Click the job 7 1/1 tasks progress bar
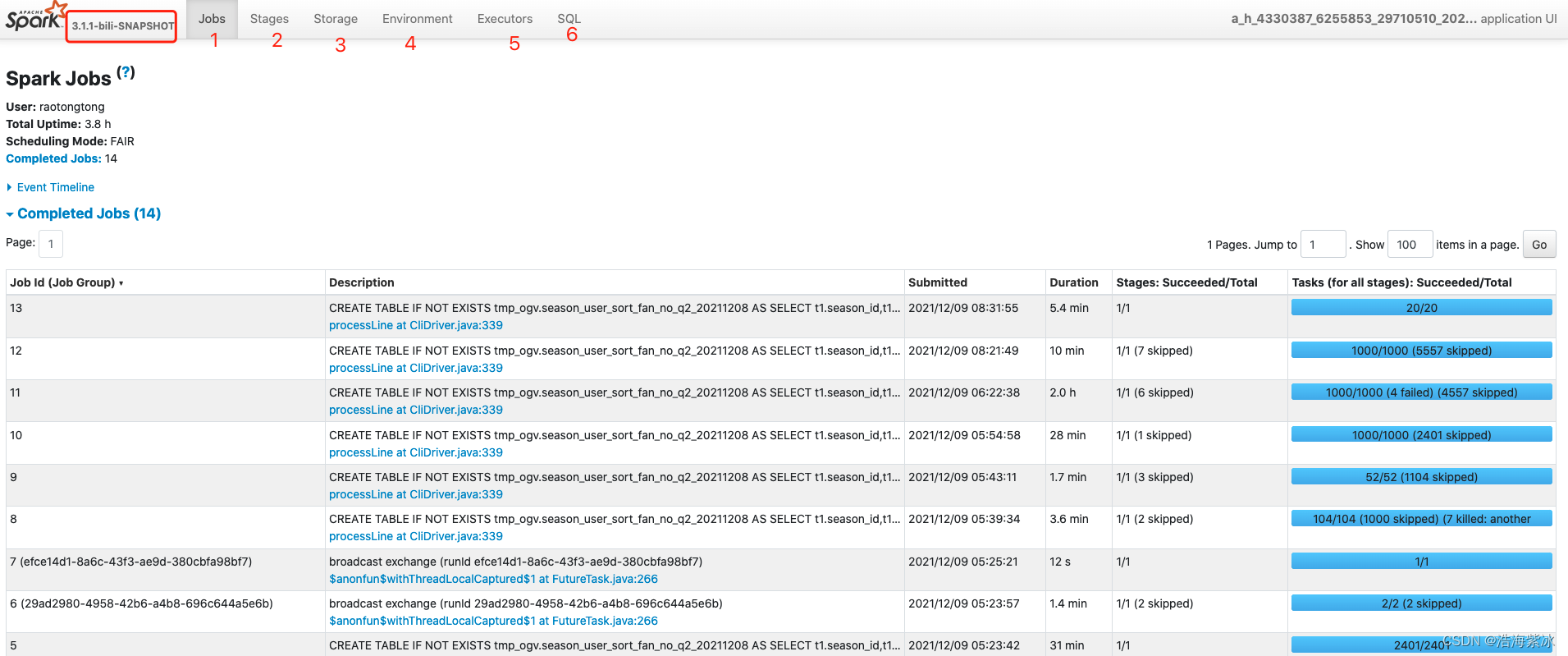Screen dimensions: 1568x656 coord(1421,562)
